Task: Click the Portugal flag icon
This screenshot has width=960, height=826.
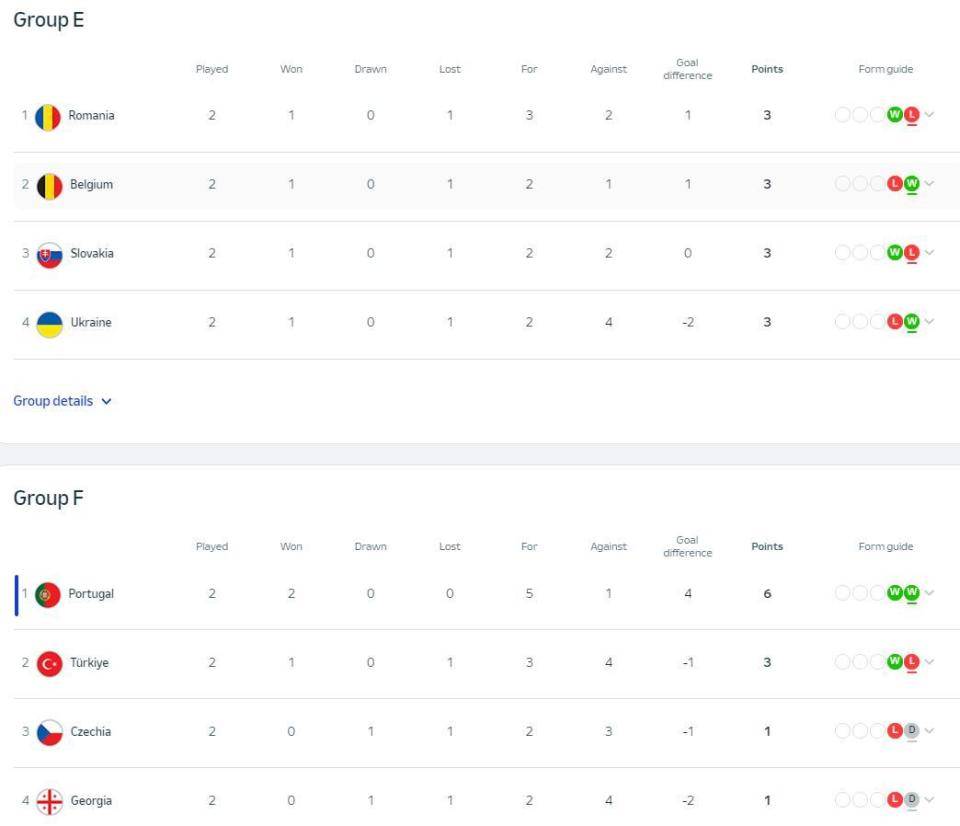Action: click(x=48, y=595)
